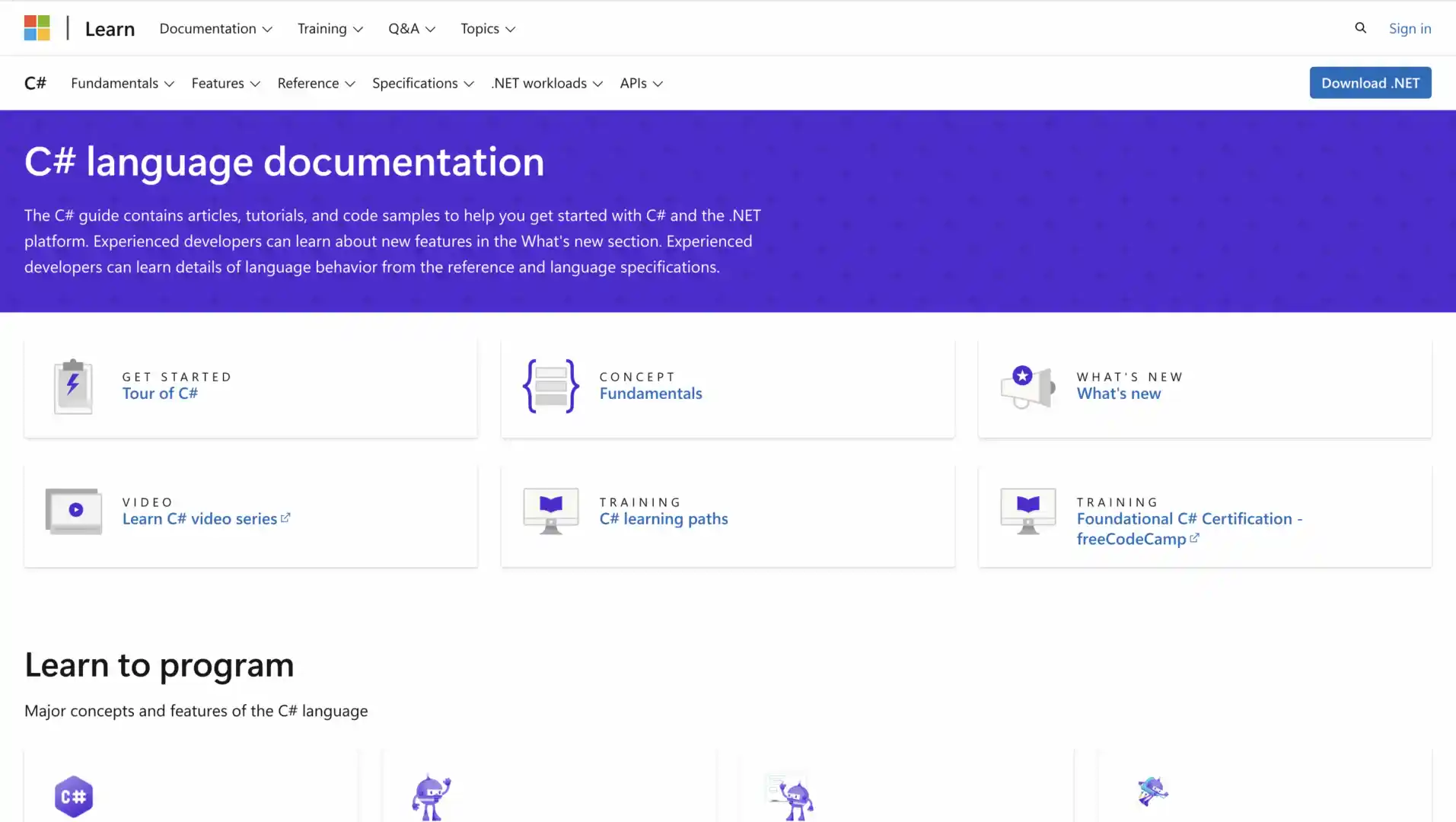Click the purple C# hexagon icon

[74, 796]
